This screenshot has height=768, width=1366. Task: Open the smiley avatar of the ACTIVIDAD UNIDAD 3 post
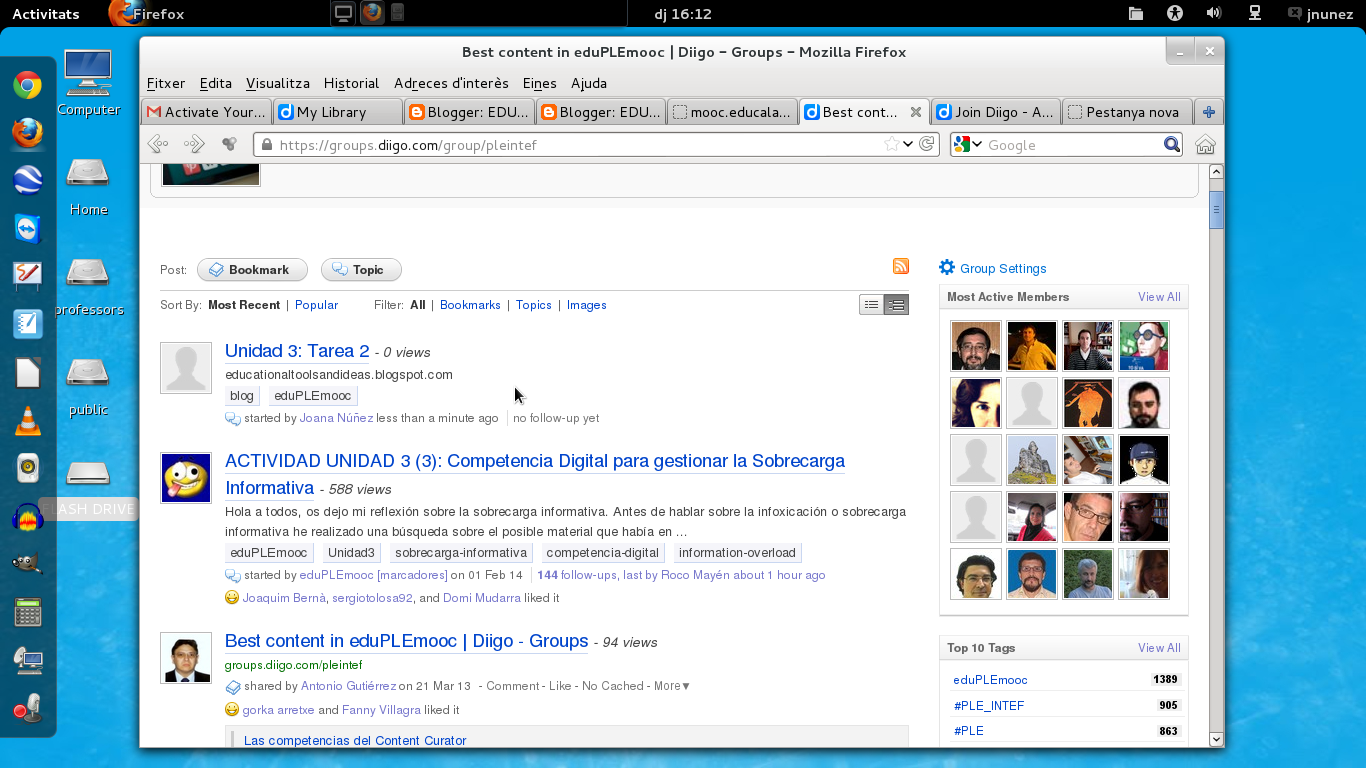pos(186,478)
